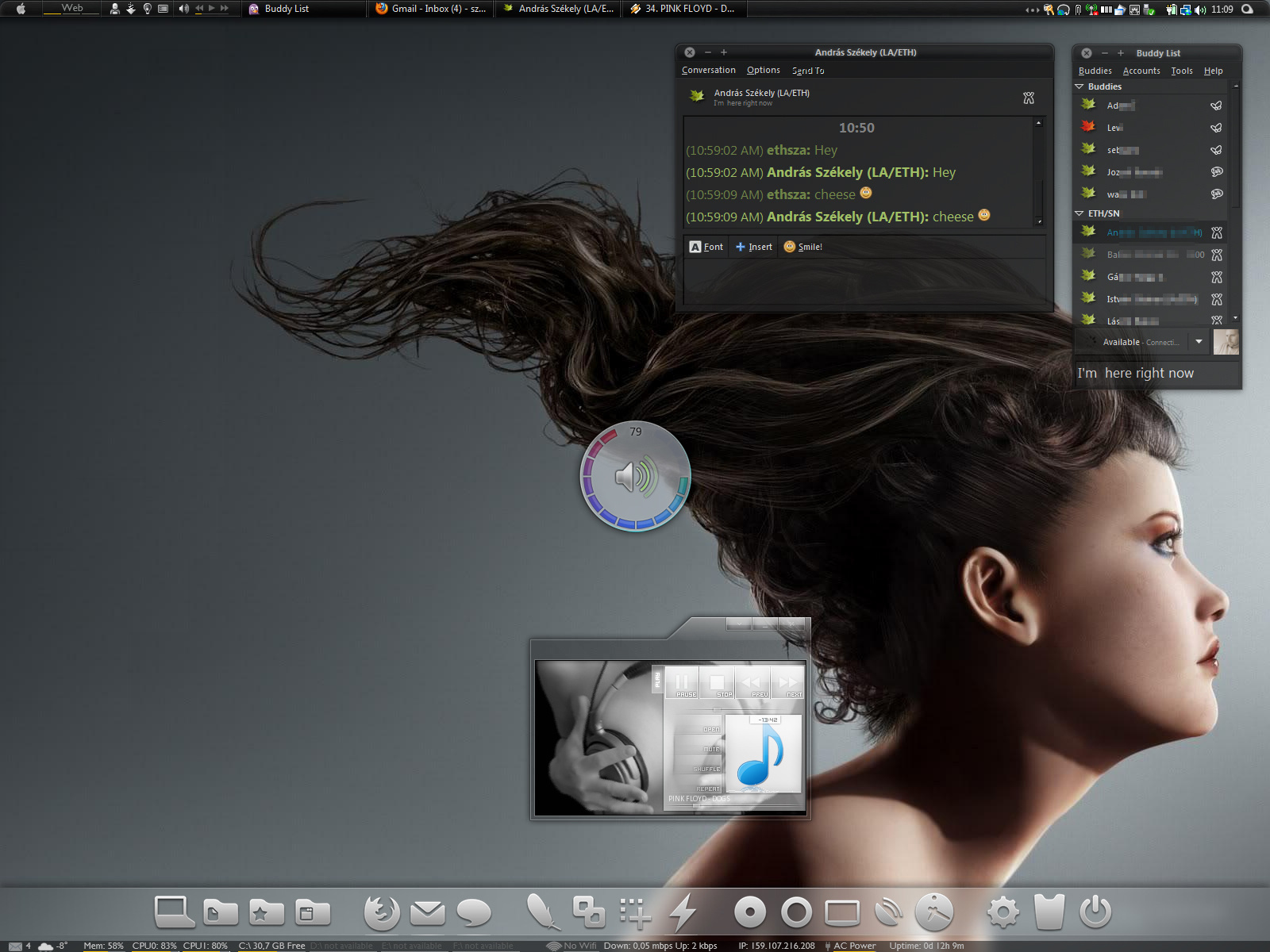The image size is (1270, 952).
Task: Open the documents folder dock icon
Action: [x=220, y=912]
